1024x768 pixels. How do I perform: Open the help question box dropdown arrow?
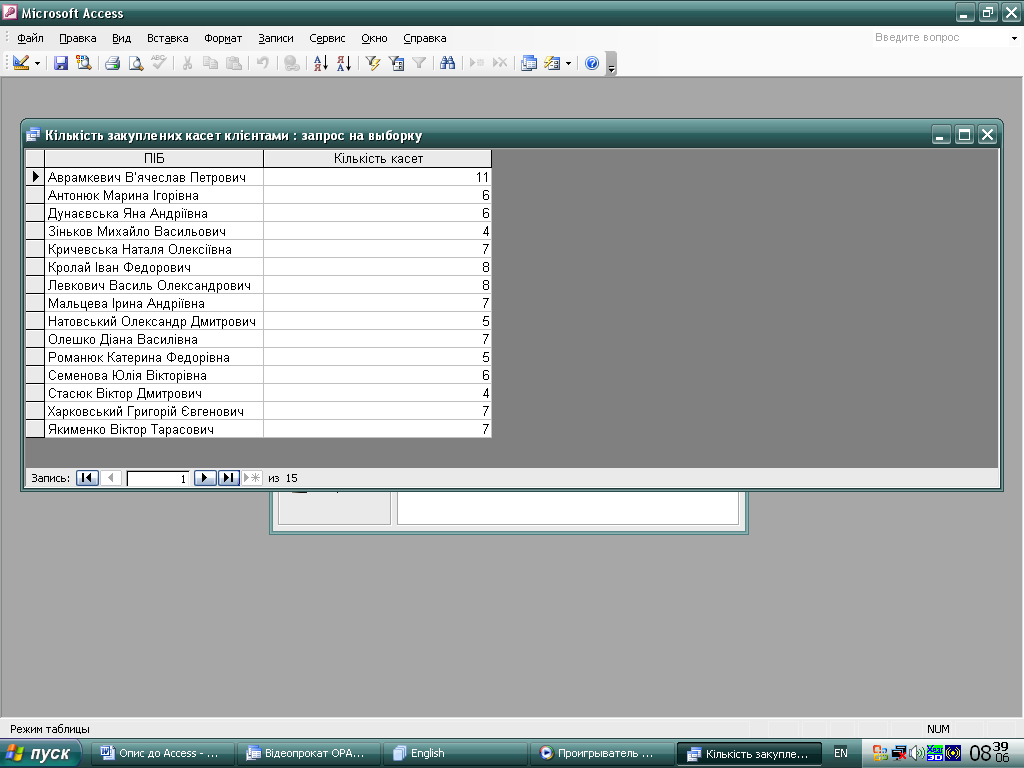pyautogui.click(x=1014, y=39)
